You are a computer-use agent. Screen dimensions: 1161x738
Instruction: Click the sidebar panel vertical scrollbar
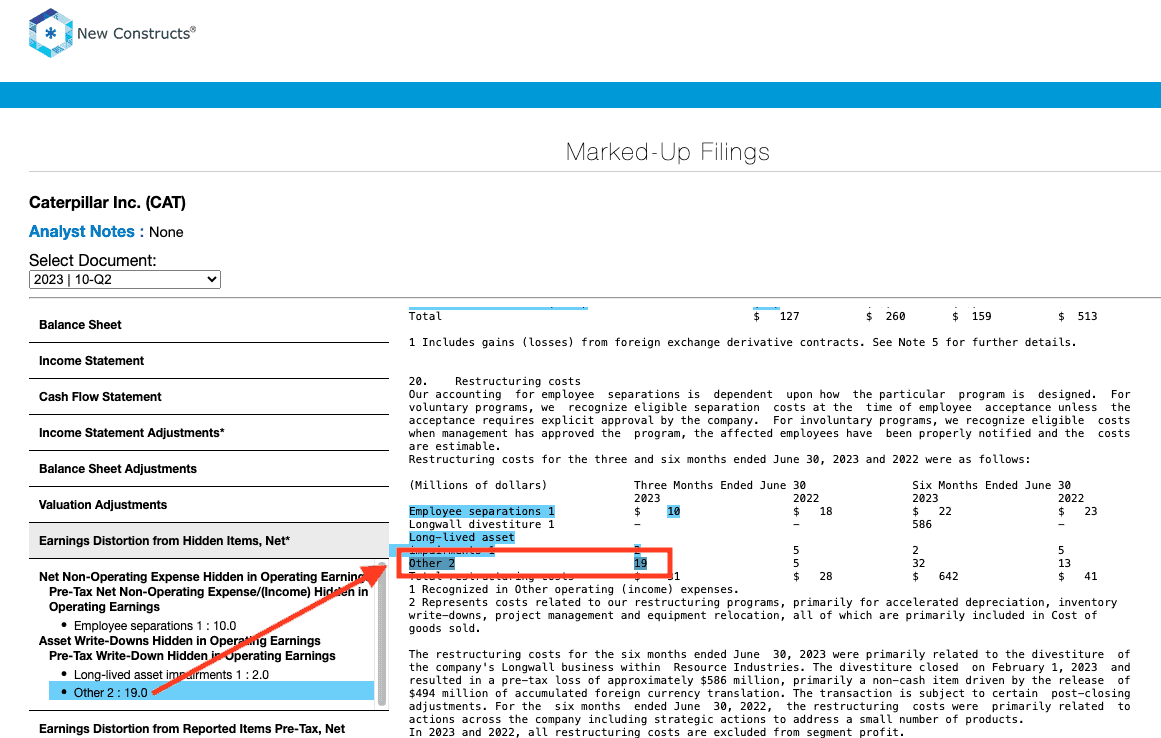tap(382, 634)
